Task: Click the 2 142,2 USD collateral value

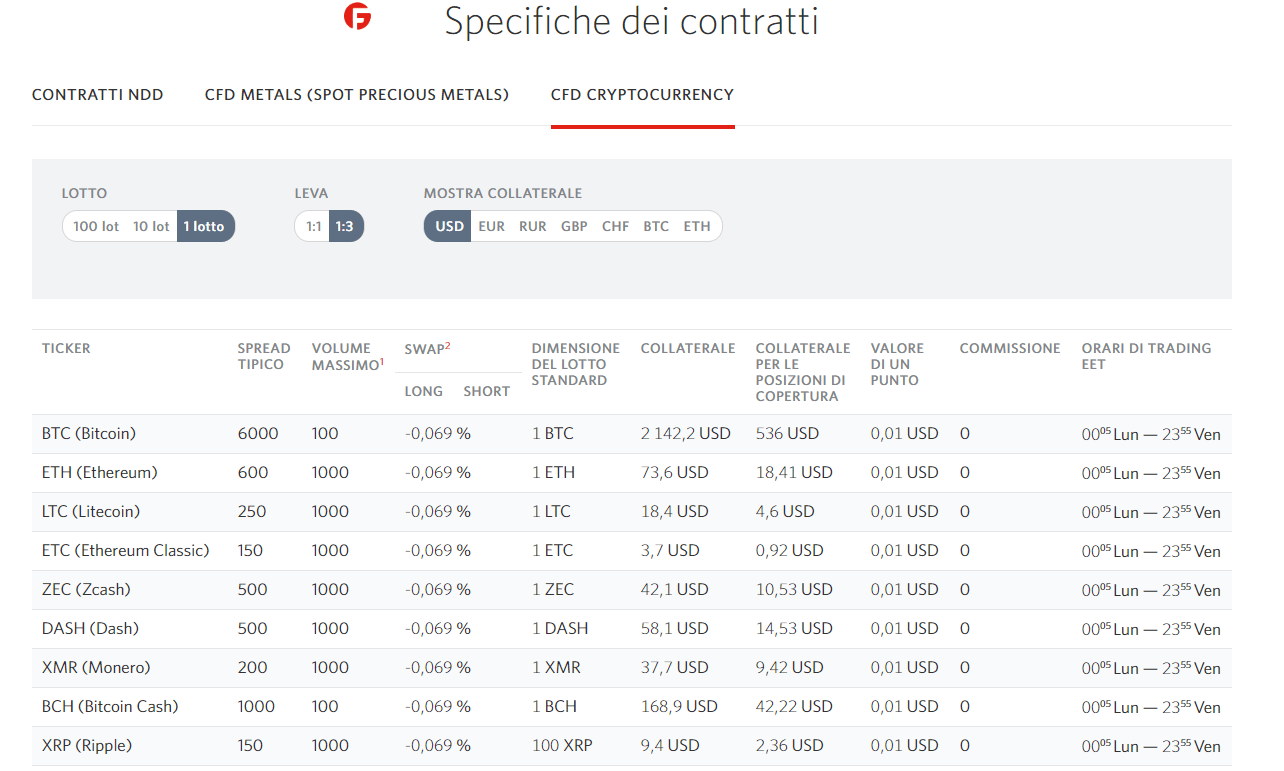Action: 686,434
